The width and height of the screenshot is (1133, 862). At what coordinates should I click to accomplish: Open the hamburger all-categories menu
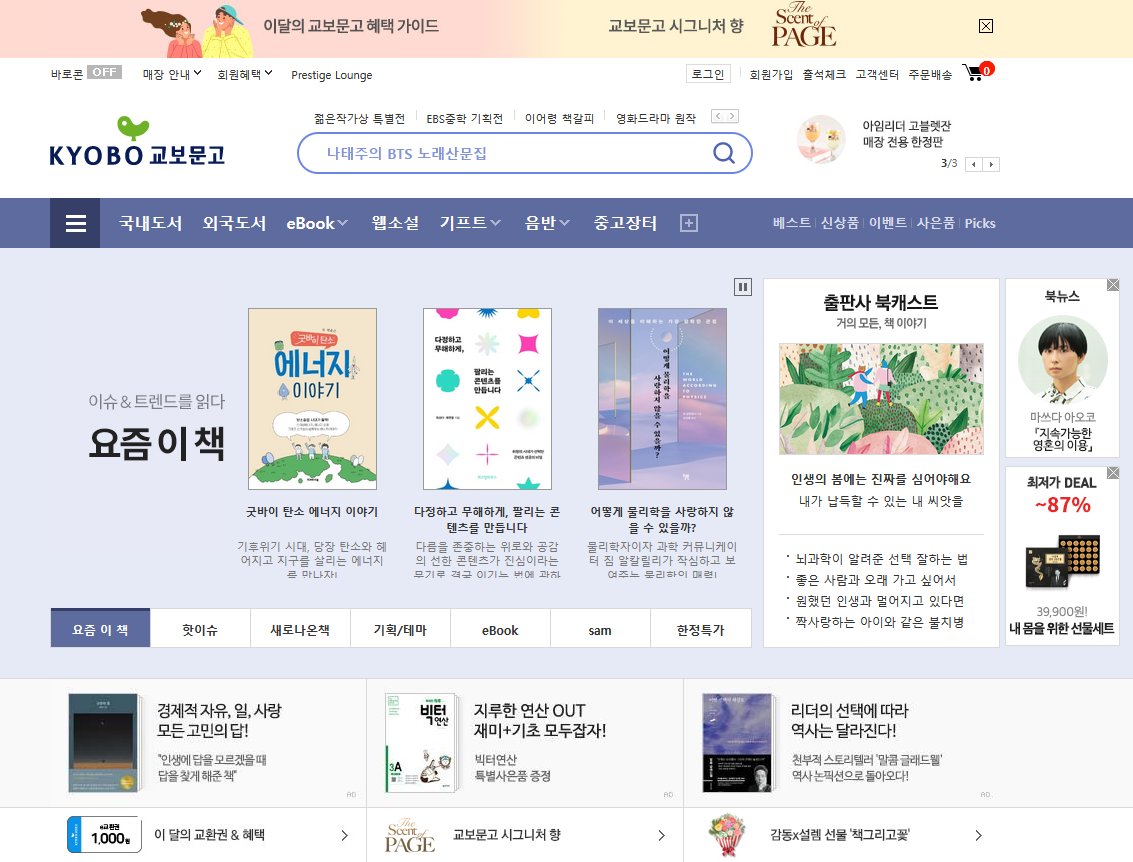click(x=75, y=223)
